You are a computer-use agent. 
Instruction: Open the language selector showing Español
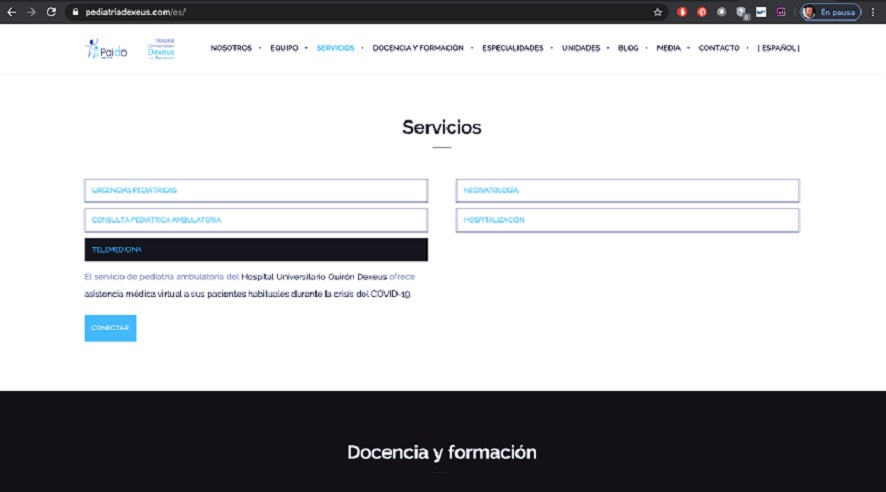[778, 48]
